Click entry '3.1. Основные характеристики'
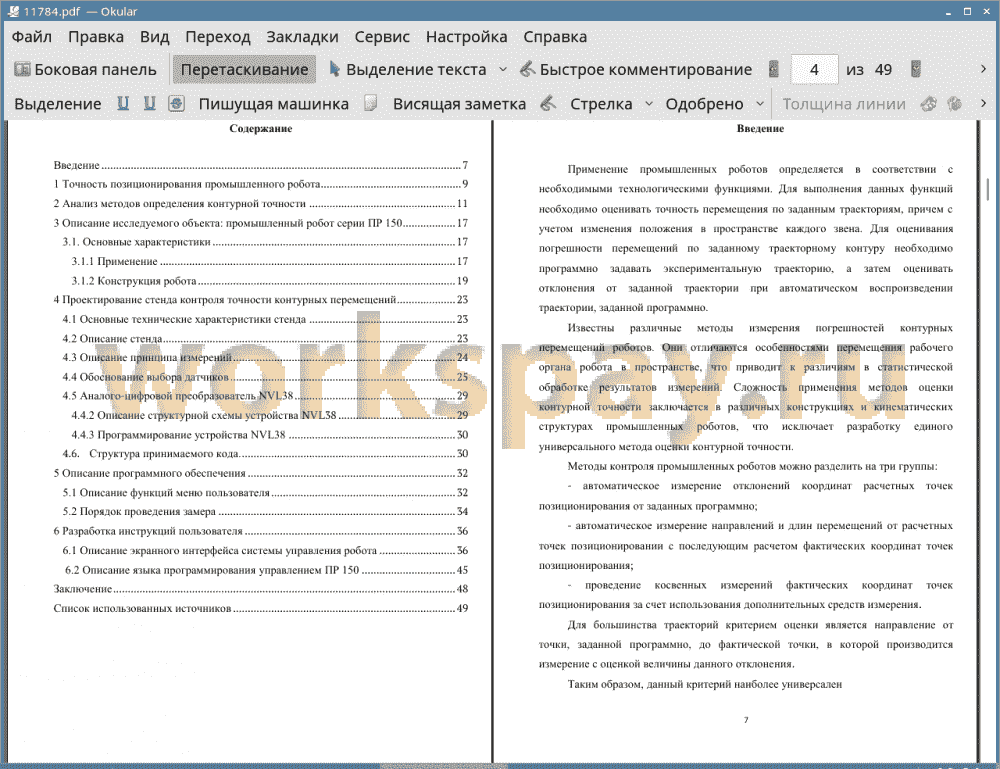 (265, 242)
